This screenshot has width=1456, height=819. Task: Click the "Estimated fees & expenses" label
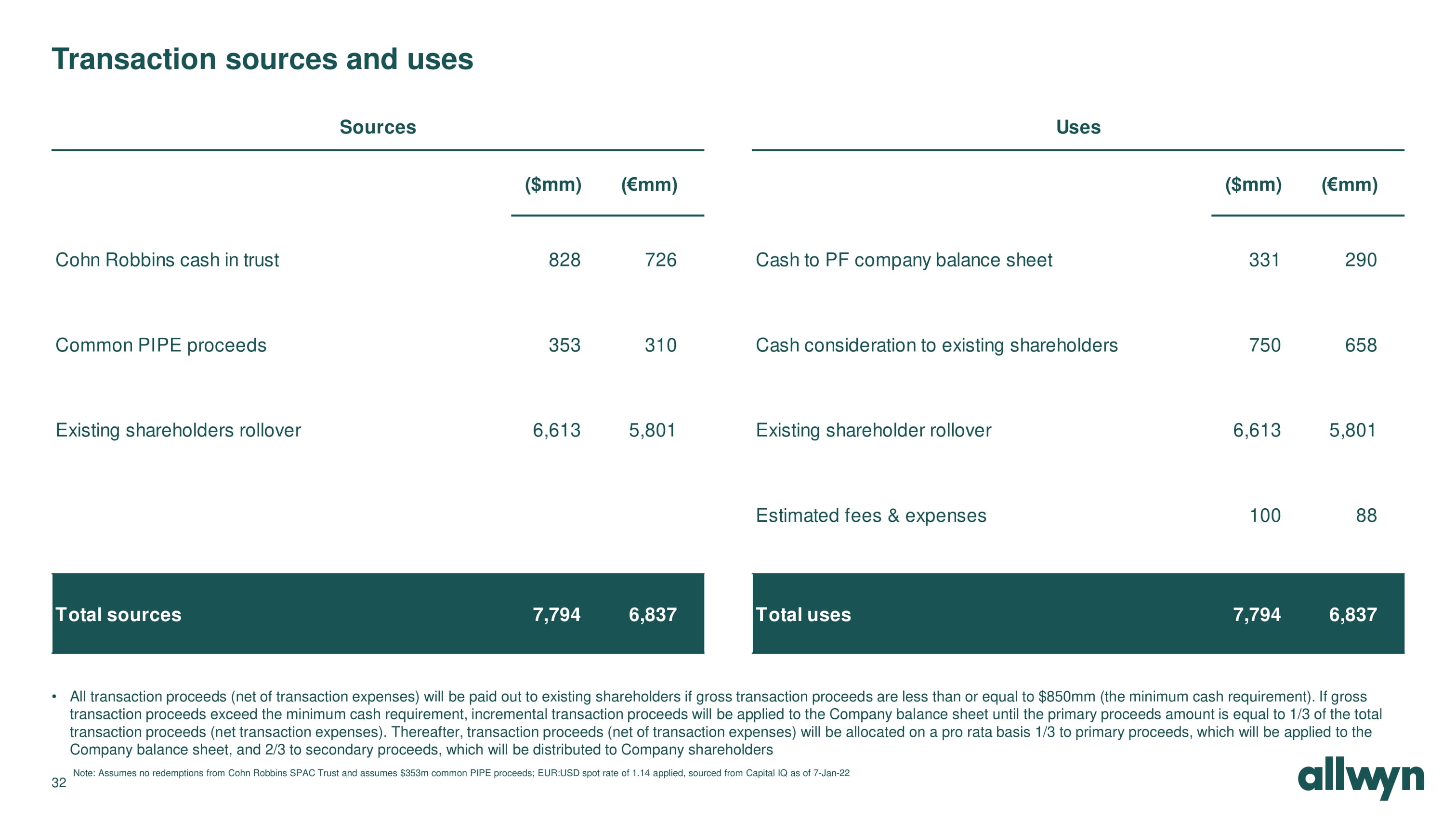[x=870, y=515]
